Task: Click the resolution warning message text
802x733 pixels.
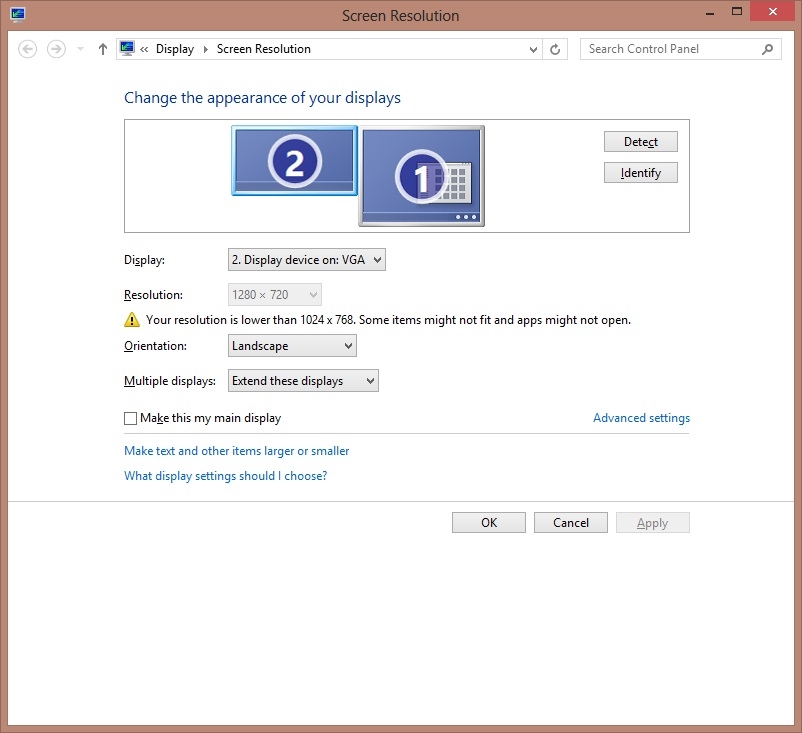Action: pos(388,320)
